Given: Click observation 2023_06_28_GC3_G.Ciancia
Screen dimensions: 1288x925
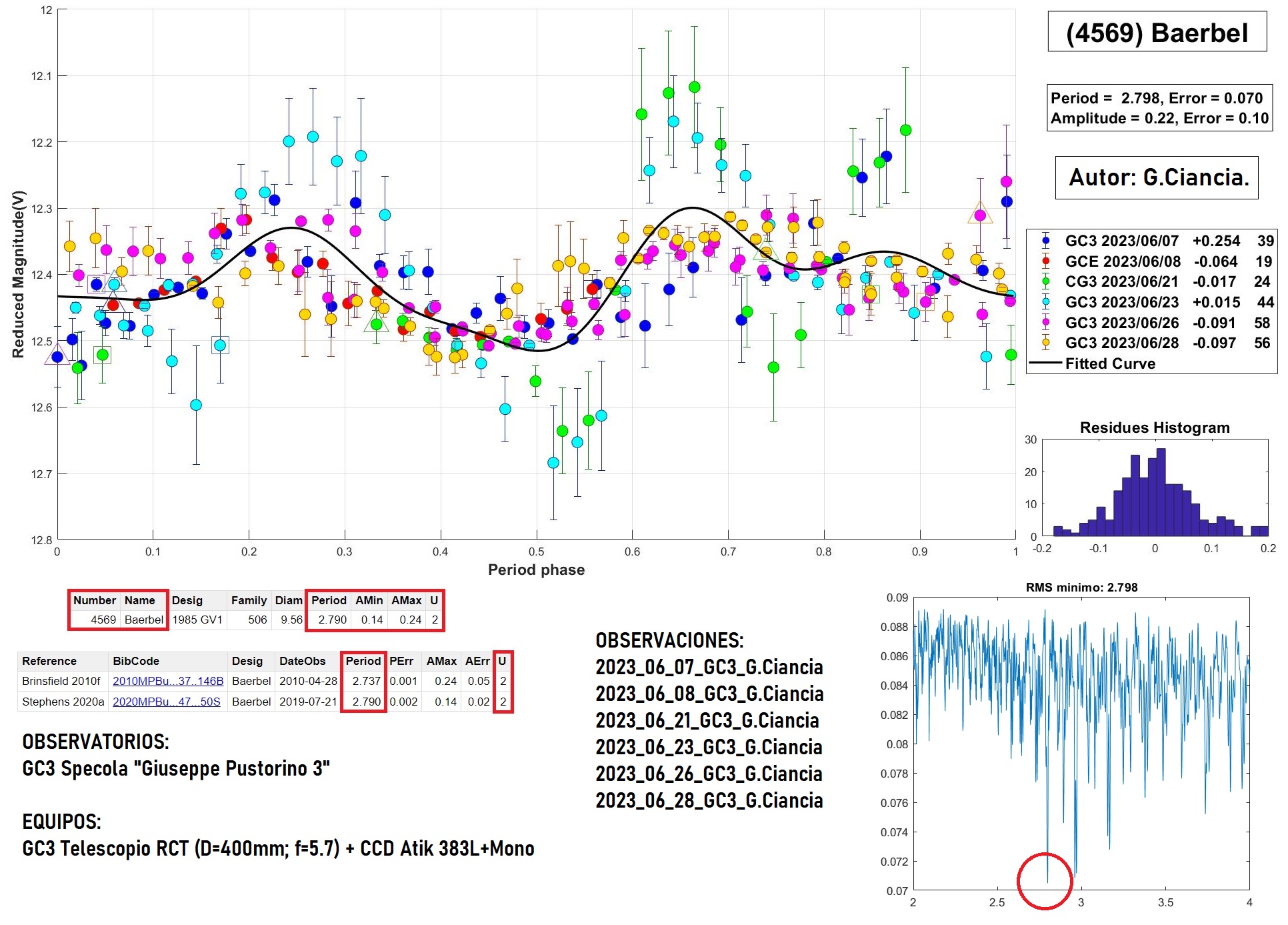Looking at the screenshot, I should click(709, 800).
